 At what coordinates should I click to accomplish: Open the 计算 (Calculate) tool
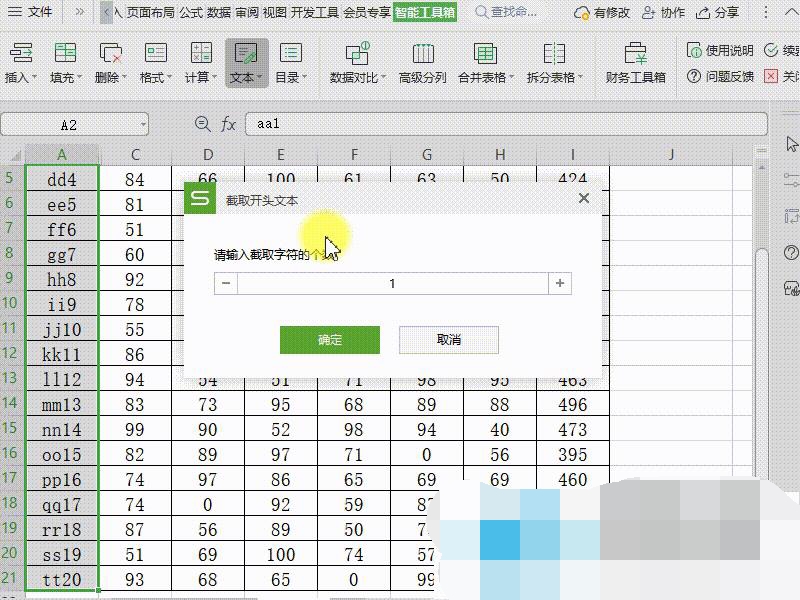tap(200, 62)
